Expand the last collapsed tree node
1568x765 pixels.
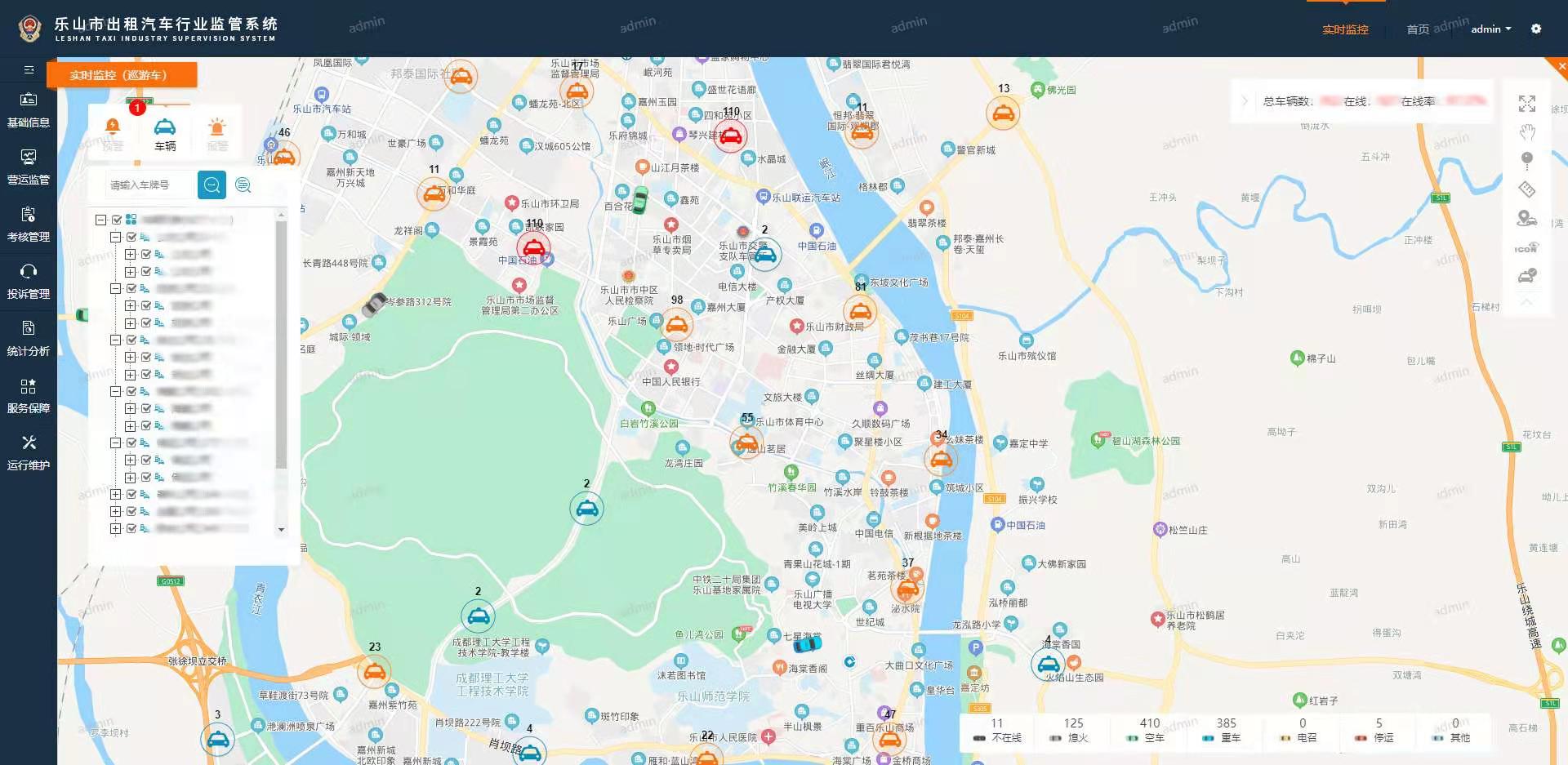pos(115,528)
